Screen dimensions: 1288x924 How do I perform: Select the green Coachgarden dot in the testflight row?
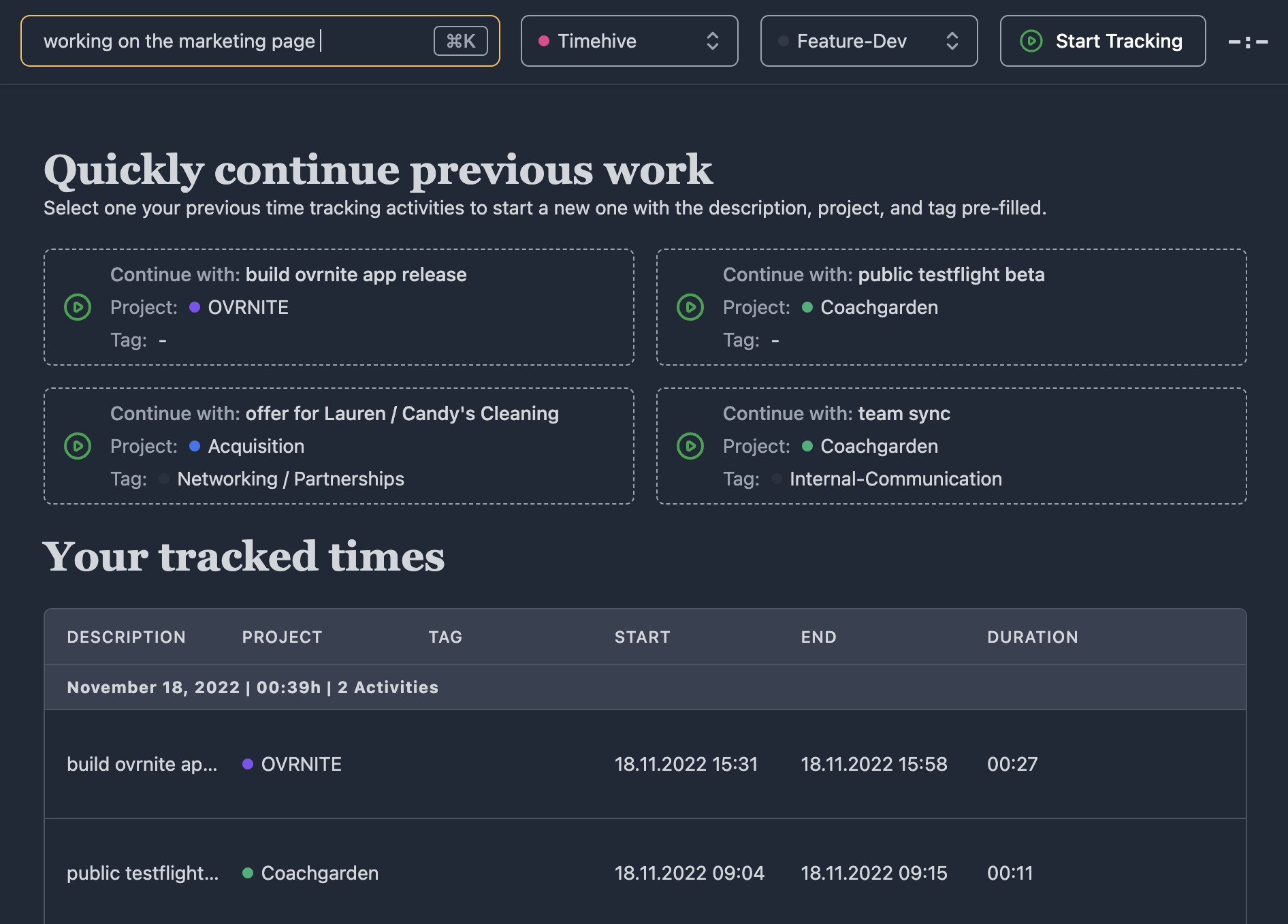248,873
